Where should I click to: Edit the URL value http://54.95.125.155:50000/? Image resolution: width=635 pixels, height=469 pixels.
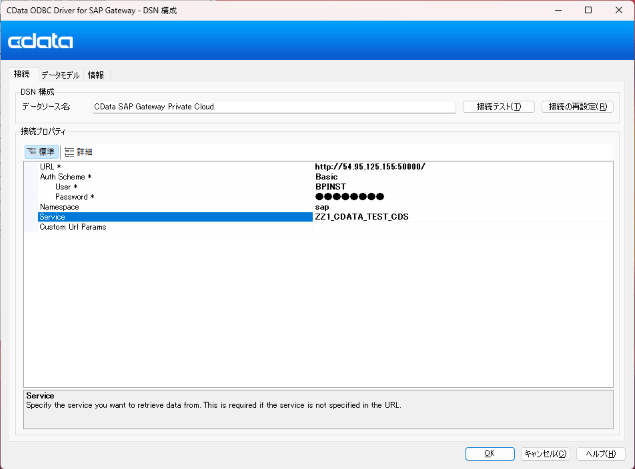tap(463, 166)
